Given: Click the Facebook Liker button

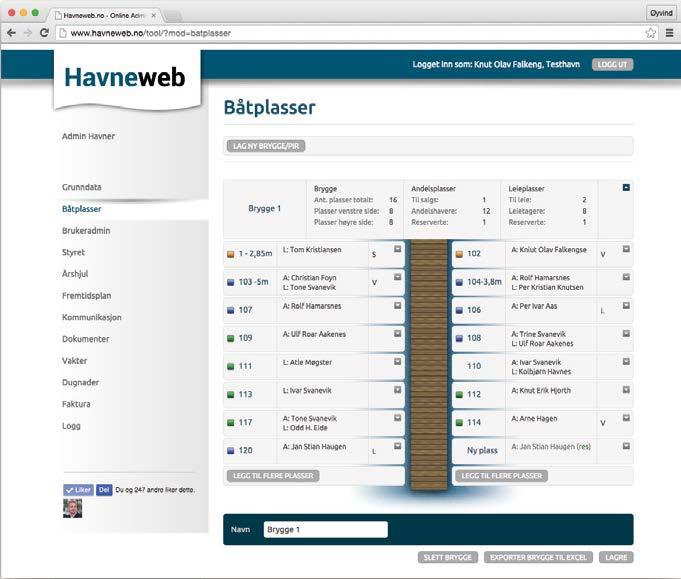Looking at the screenshot, I should pos(78,490).
